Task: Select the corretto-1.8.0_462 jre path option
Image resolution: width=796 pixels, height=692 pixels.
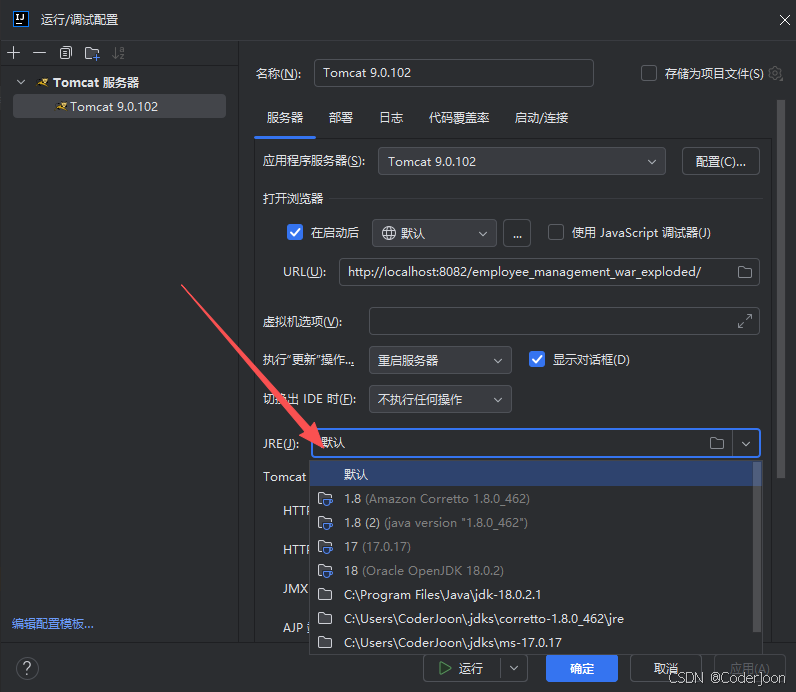Action: click(532, 618)
